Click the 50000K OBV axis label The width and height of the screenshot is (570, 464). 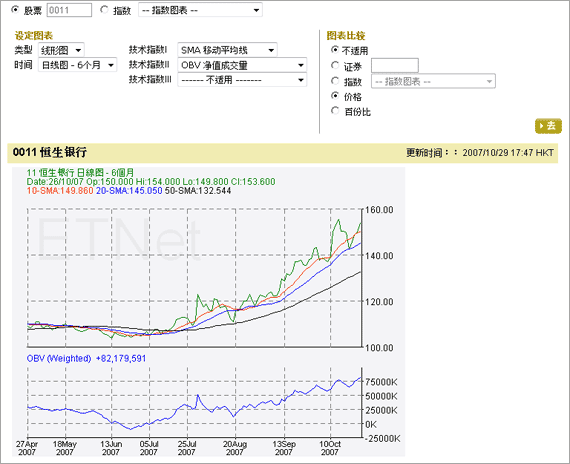pos(381,396)
